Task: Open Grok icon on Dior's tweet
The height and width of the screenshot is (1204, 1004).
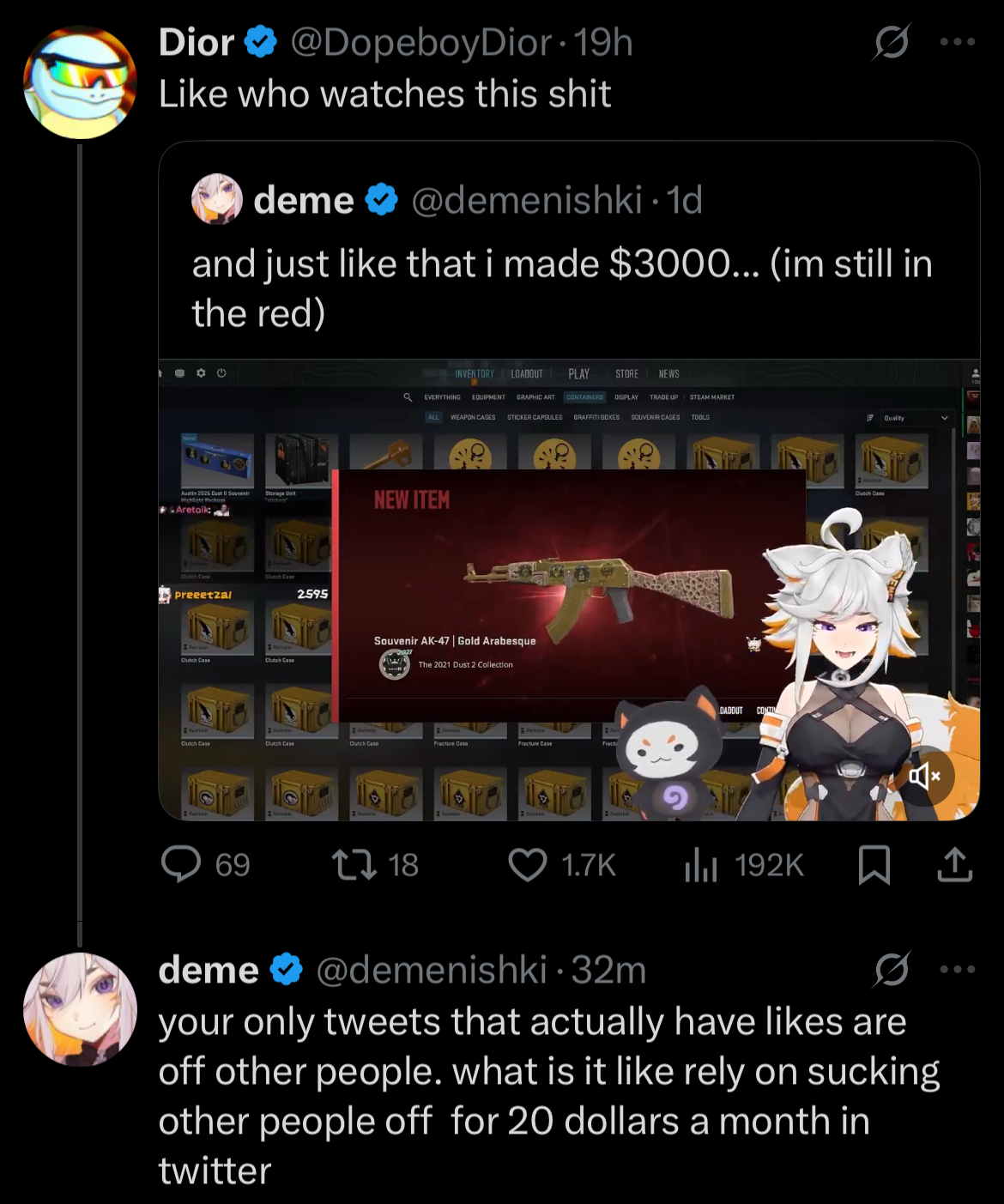Action: (x=892, y=41)
